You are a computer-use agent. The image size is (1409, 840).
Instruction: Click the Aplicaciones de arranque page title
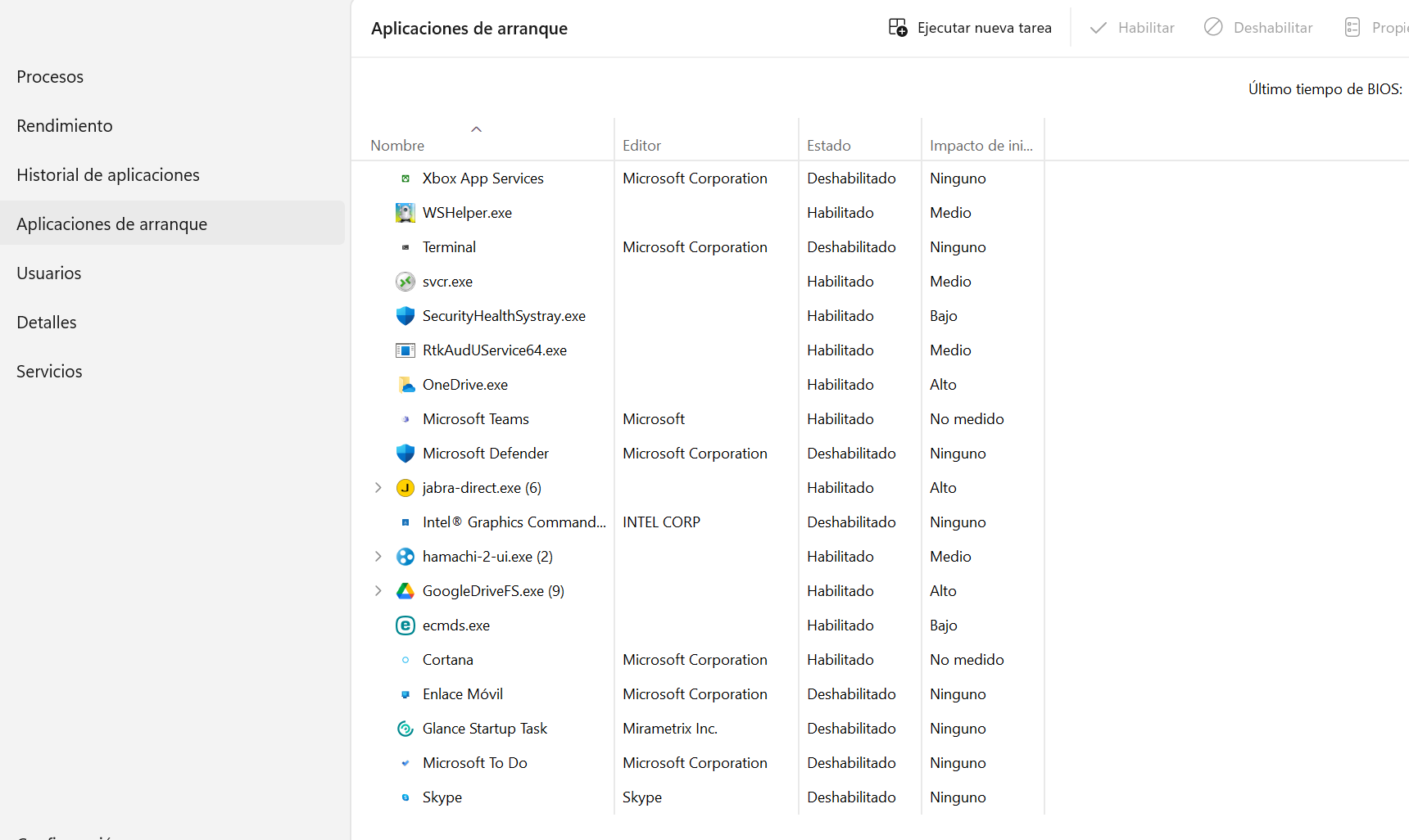(469, 29)
